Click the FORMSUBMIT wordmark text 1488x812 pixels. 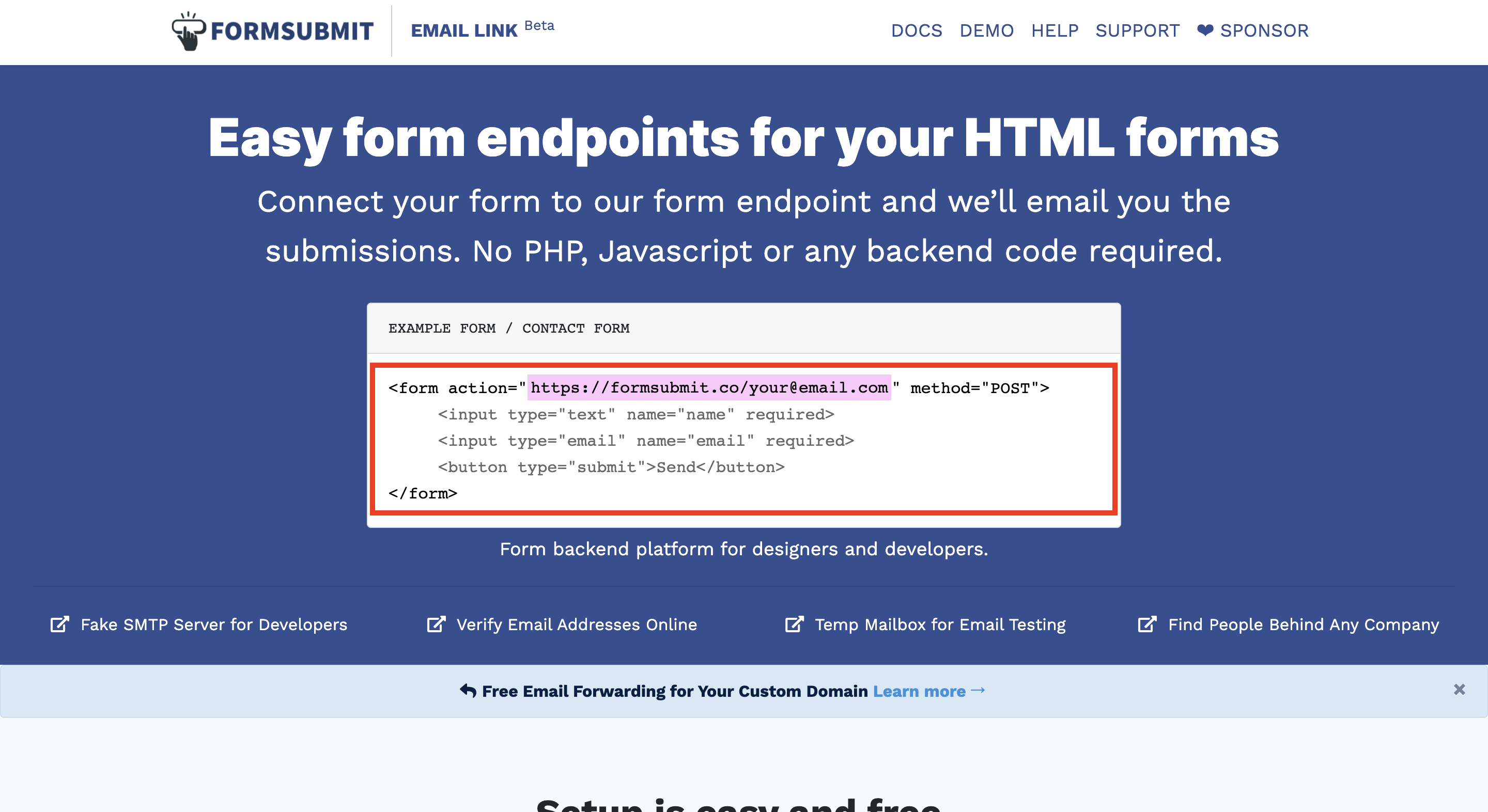[x=292, y=32]
